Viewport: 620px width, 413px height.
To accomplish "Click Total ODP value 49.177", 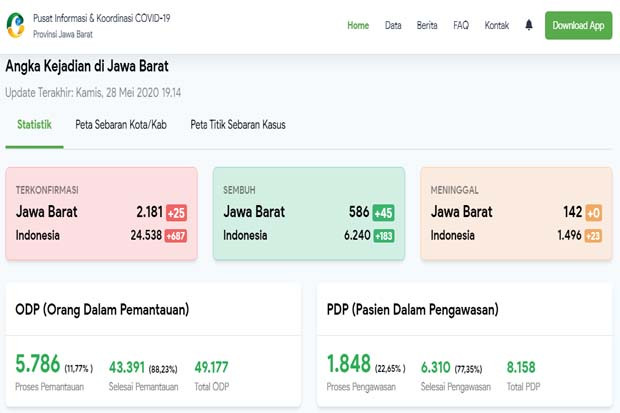I will coord(211,368).
